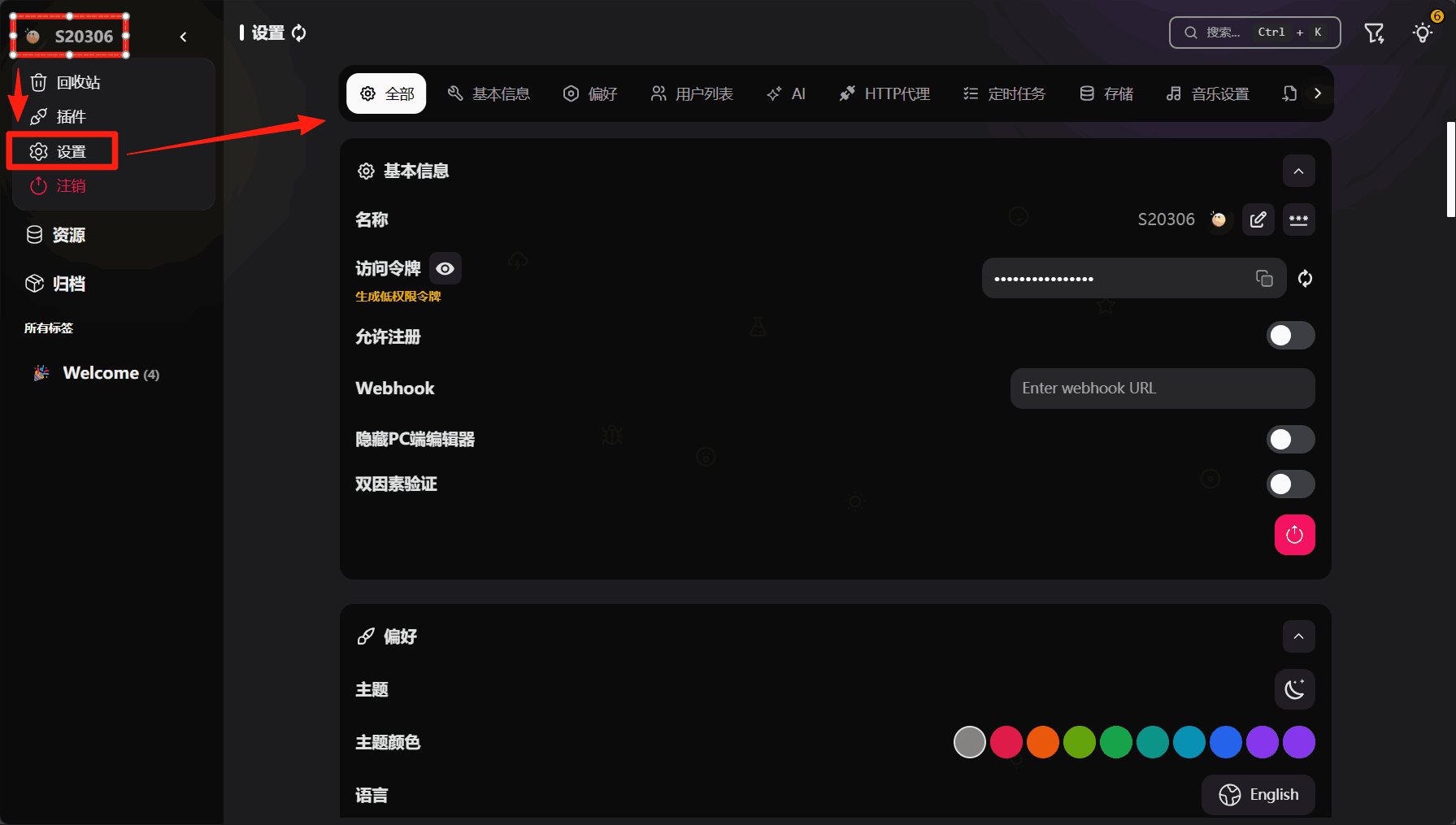
Task: Toggle the dark mode moon theme button
Action: pyautogui.click(x=1294, y=690)
